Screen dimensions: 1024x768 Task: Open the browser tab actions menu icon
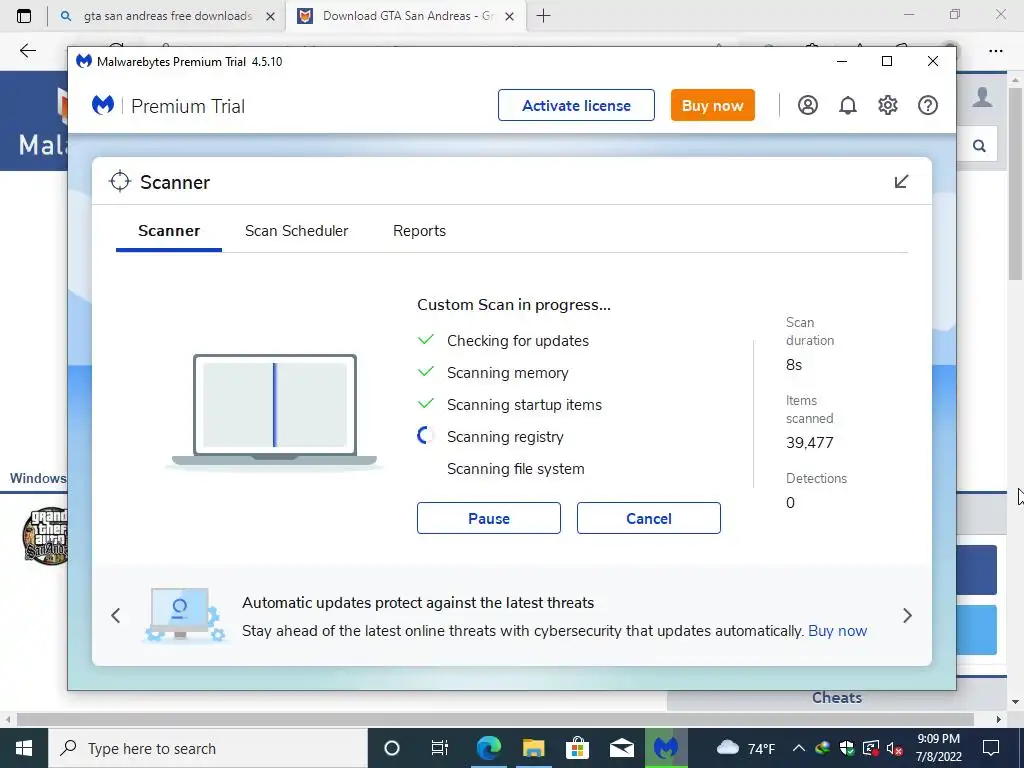tap(24, 16)
